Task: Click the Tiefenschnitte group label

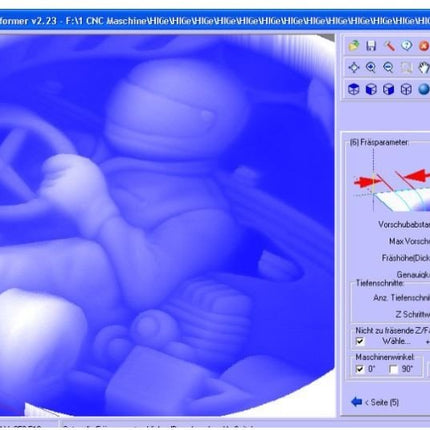Action: click(380, 283)
